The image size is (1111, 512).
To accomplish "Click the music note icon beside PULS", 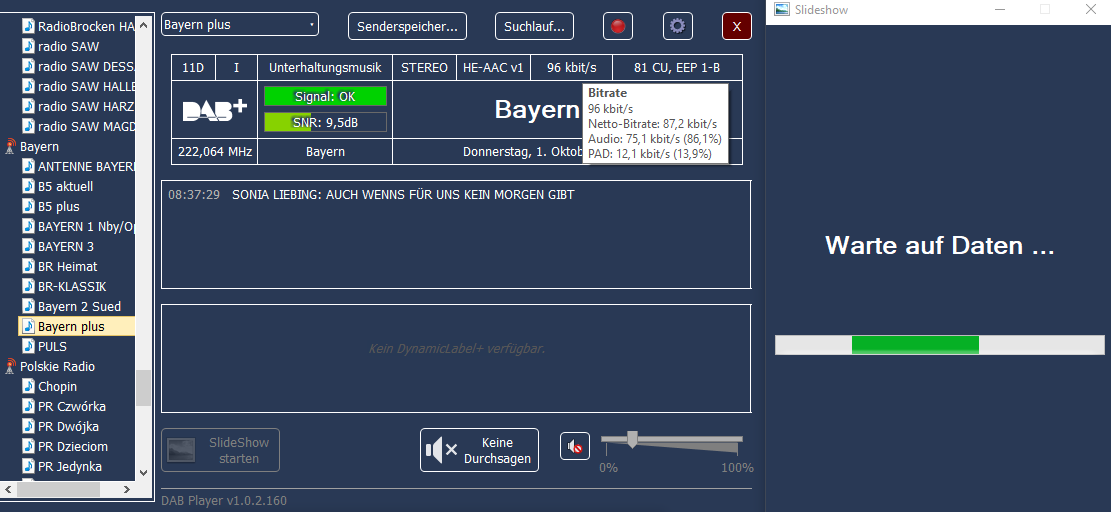I will 28,347.
